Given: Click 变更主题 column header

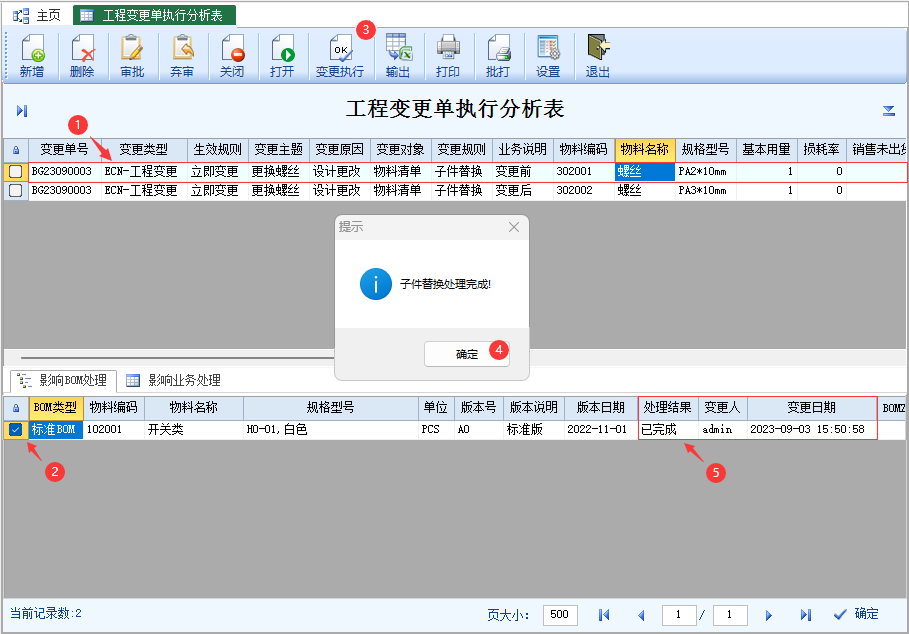Looking at the screenshot, I should (x=279, y=150).
